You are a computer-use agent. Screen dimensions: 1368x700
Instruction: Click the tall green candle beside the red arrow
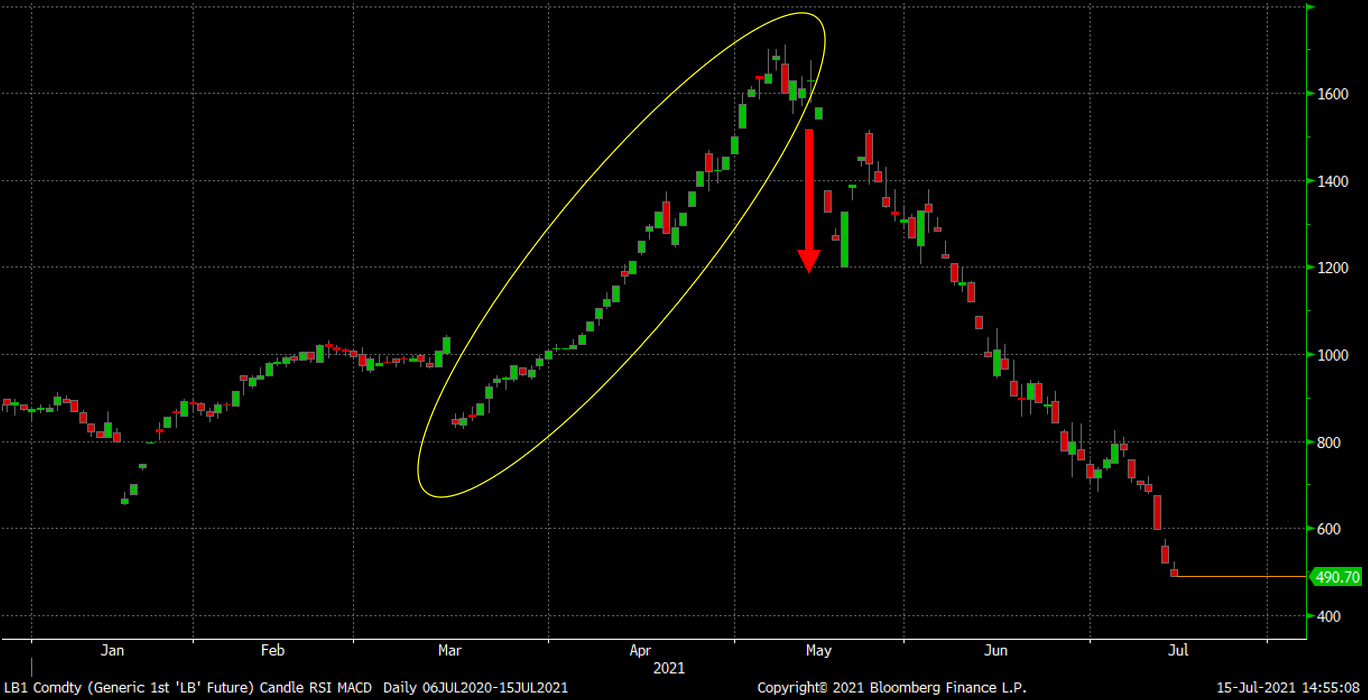click(844, 239)
